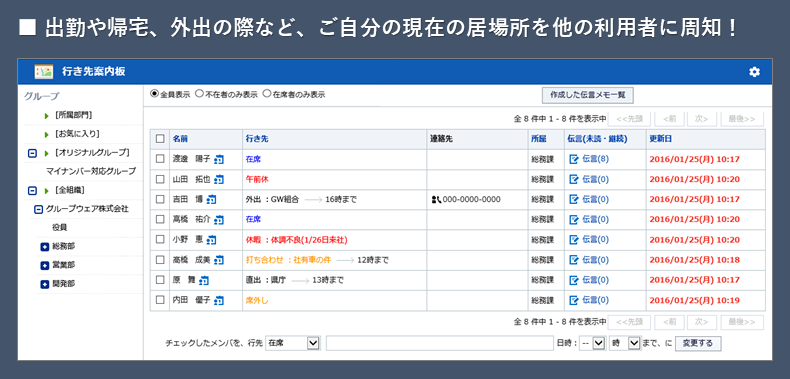Image resolution: width=790 pixels, height=379 pixels.
Task: Sort by 名前 column header
Action: 180,139
